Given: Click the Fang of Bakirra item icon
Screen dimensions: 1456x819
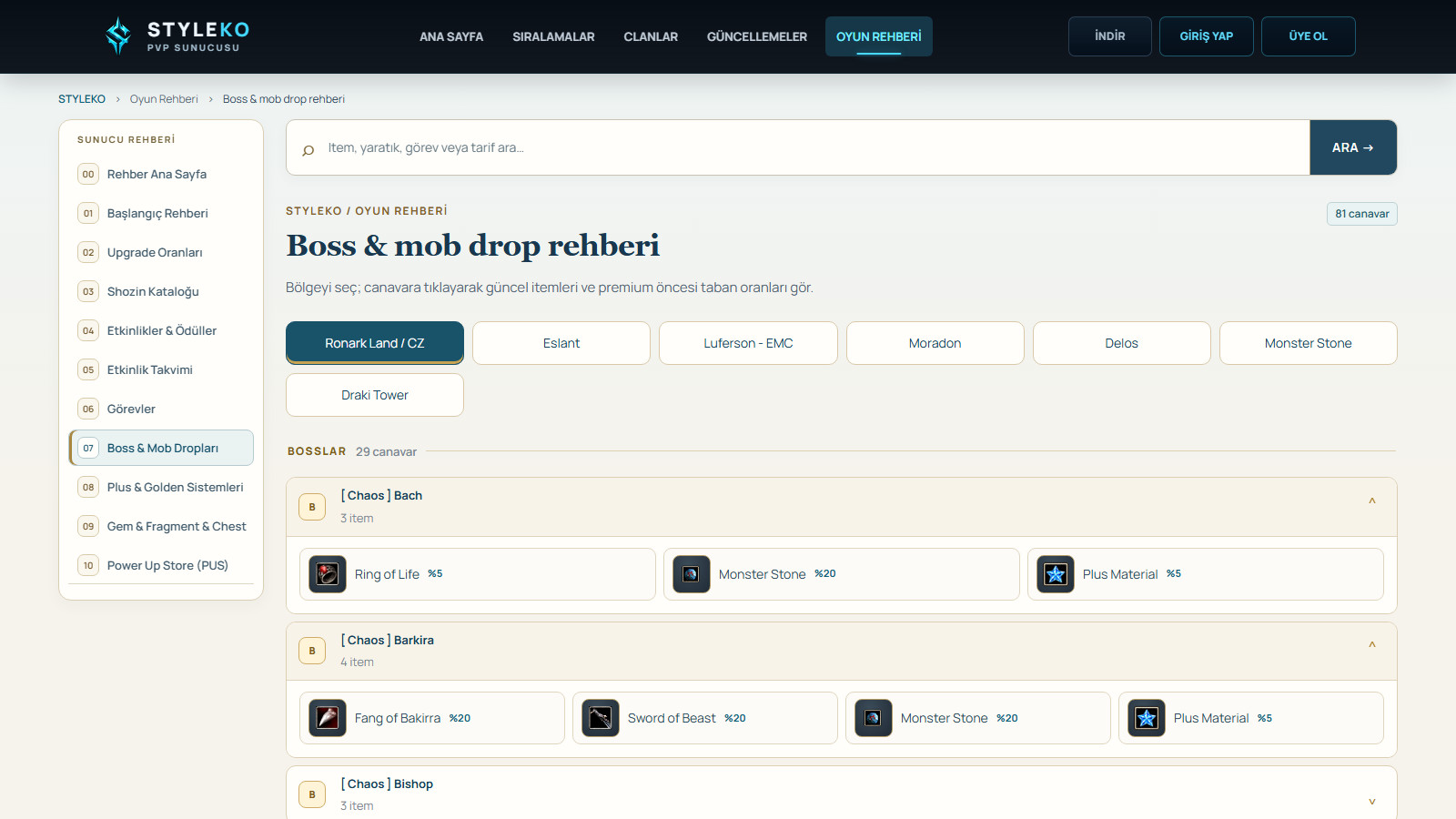Looking at the screenshot, I should tap(328, 718).
